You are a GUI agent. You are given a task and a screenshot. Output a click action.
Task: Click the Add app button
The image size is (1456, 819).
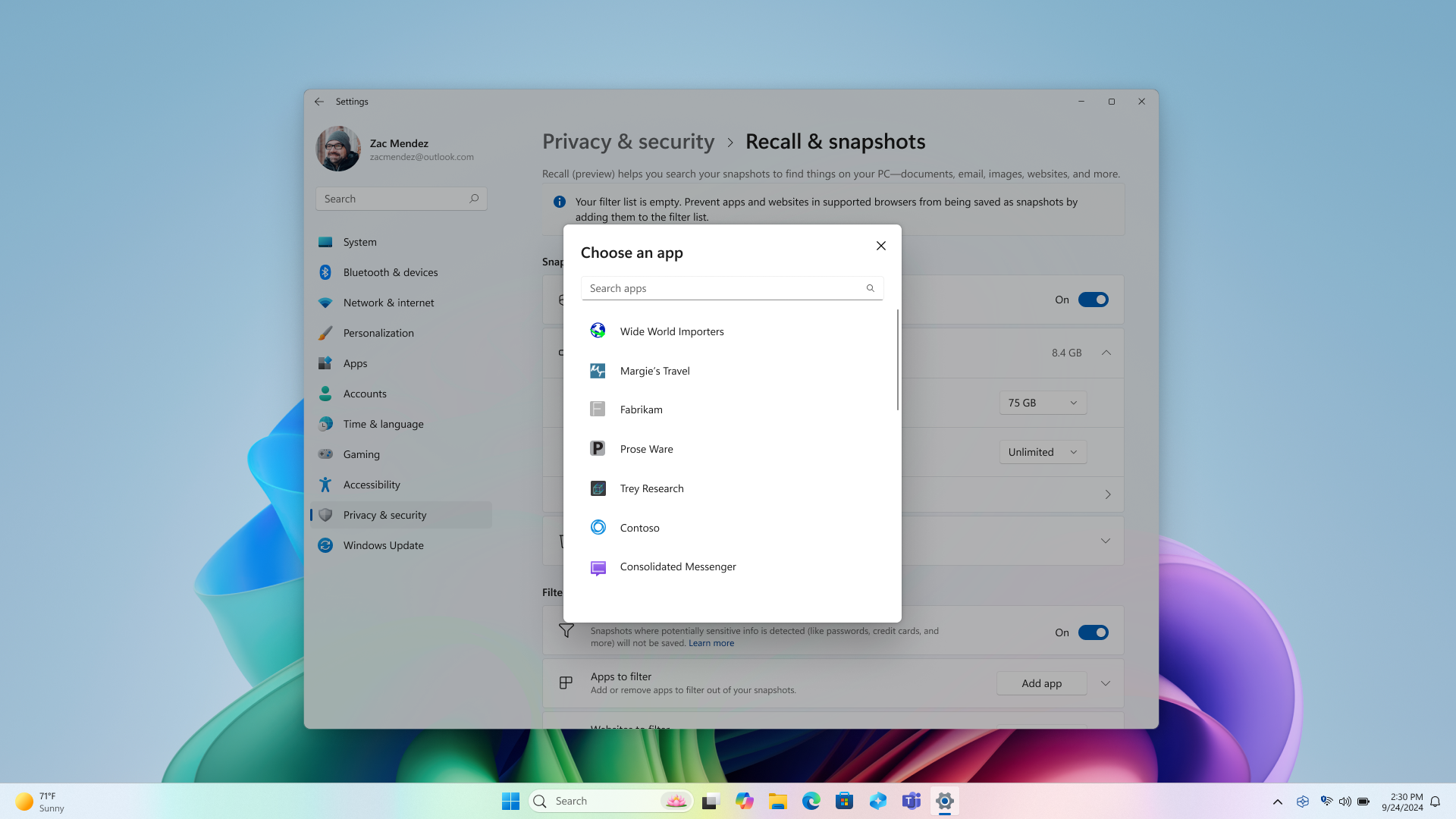click(1042, 683)
